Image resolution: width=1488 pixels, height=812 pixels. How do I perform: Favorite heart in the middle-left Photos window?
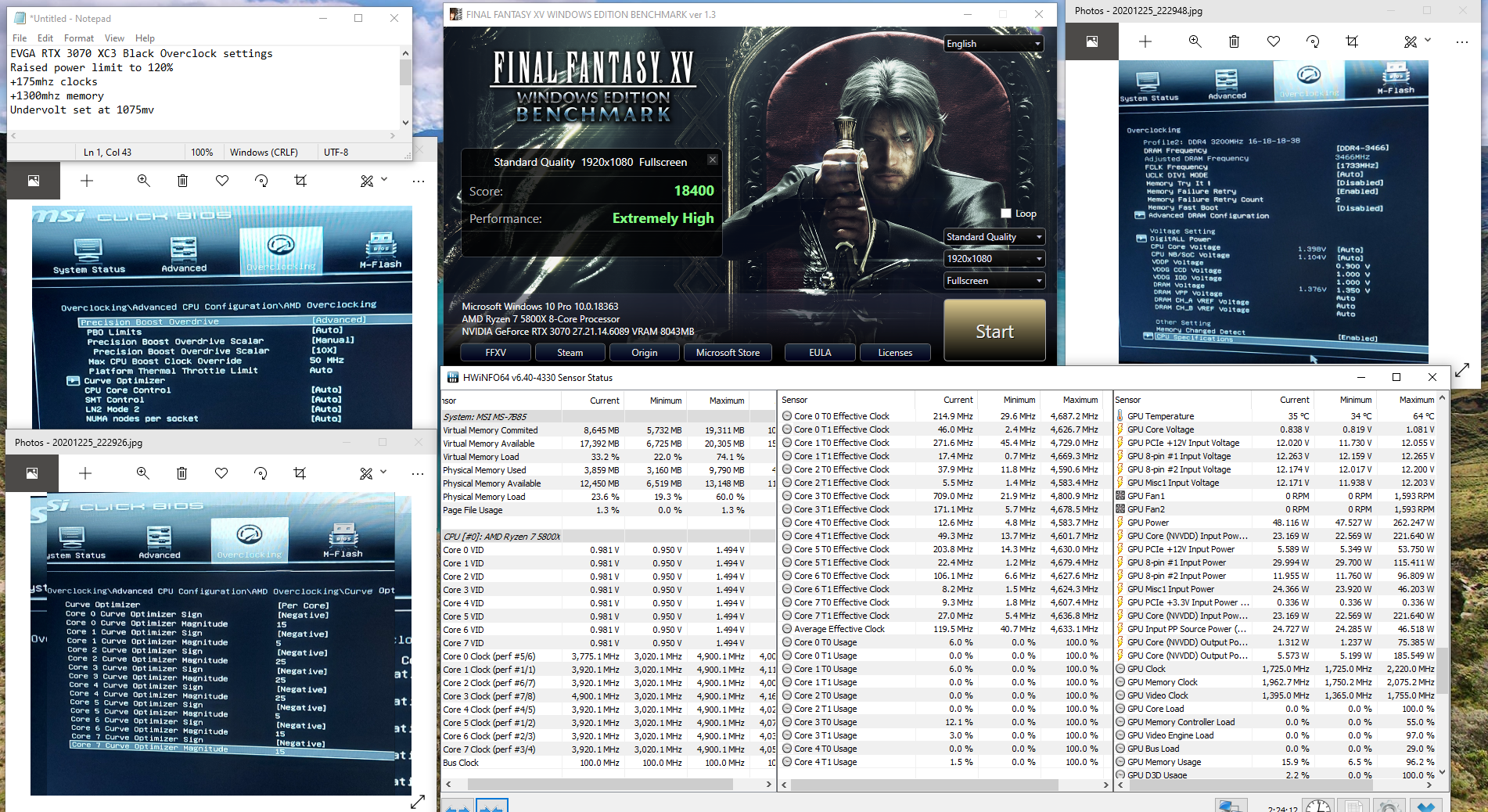(x=222, y=181)
